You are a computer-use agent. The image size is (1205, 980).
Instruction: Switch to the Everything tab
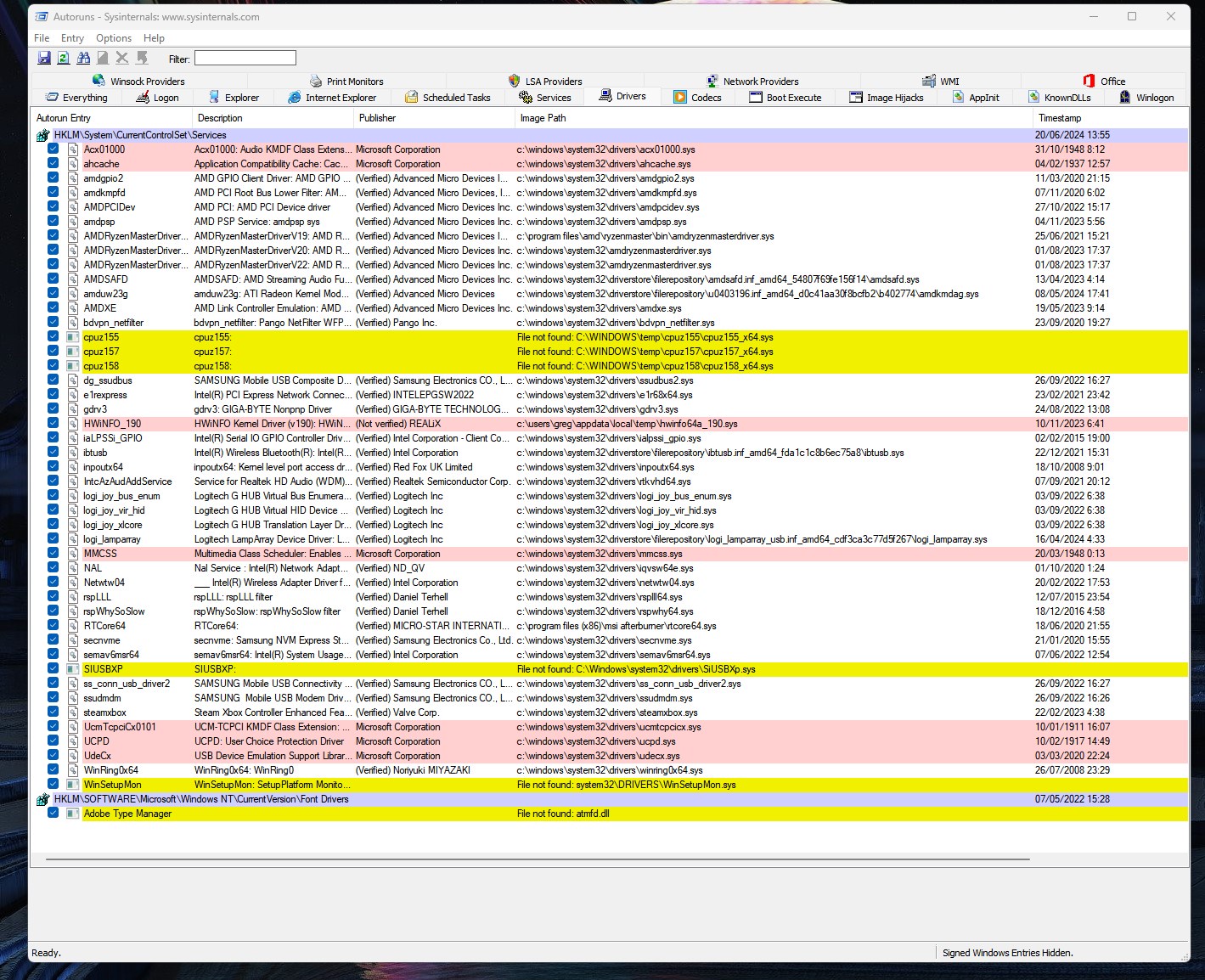point(76,98)
